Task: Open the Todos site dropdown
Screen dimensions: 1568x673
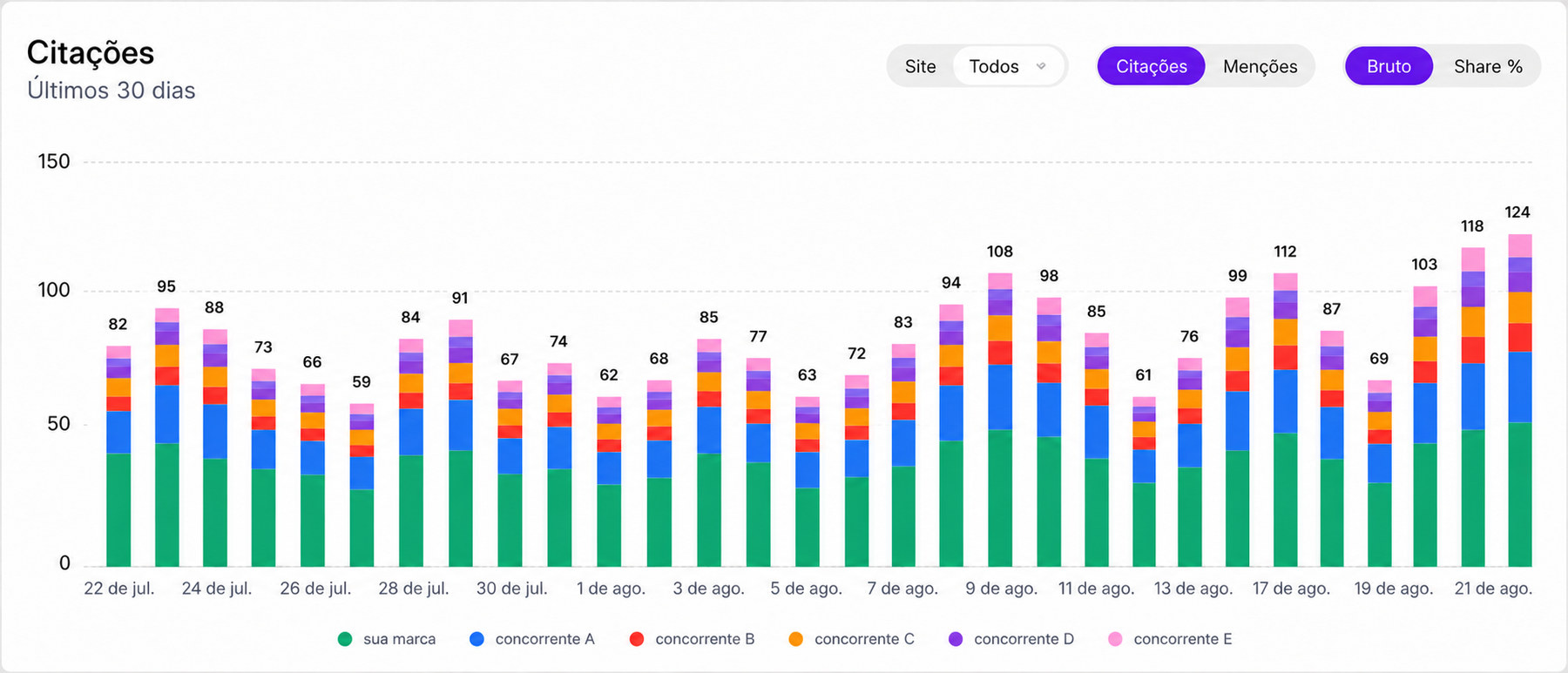Action: pyautogui.click(x=1009, y=66)
